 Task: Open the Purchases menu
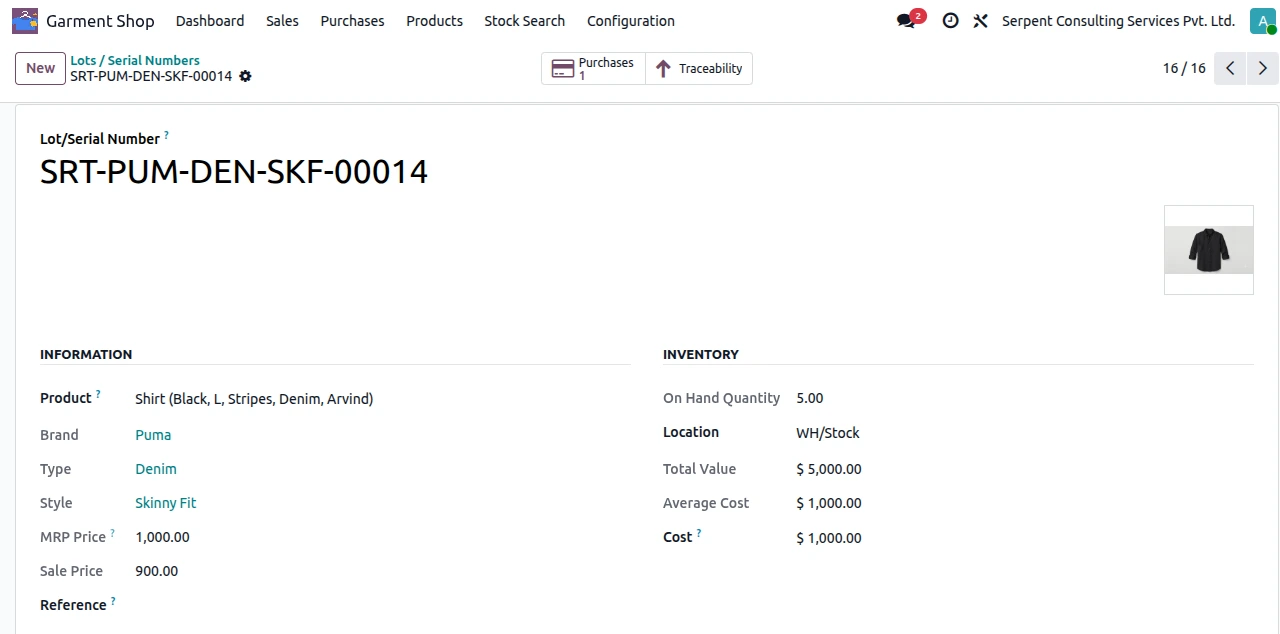tap(352, 21)
